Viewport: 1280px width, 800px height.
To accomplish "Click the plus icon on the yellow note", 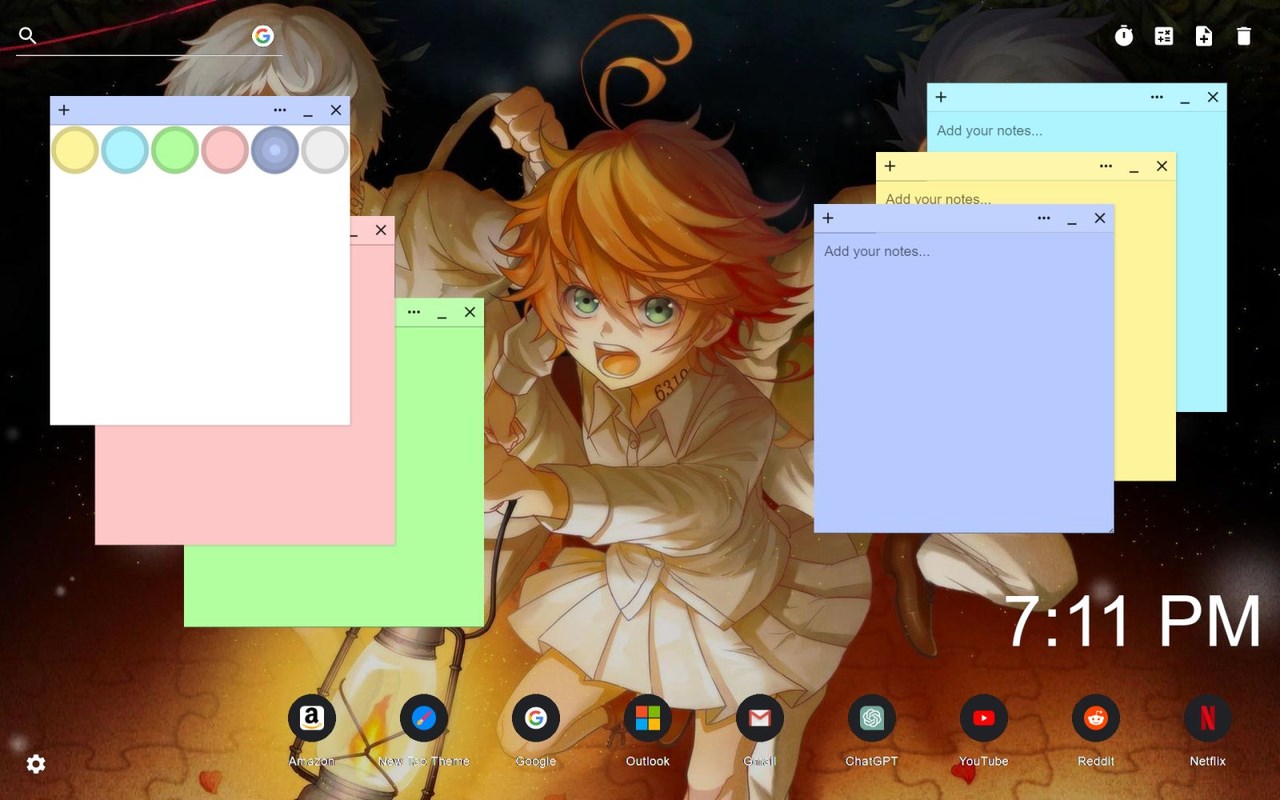I will (890, 166).
